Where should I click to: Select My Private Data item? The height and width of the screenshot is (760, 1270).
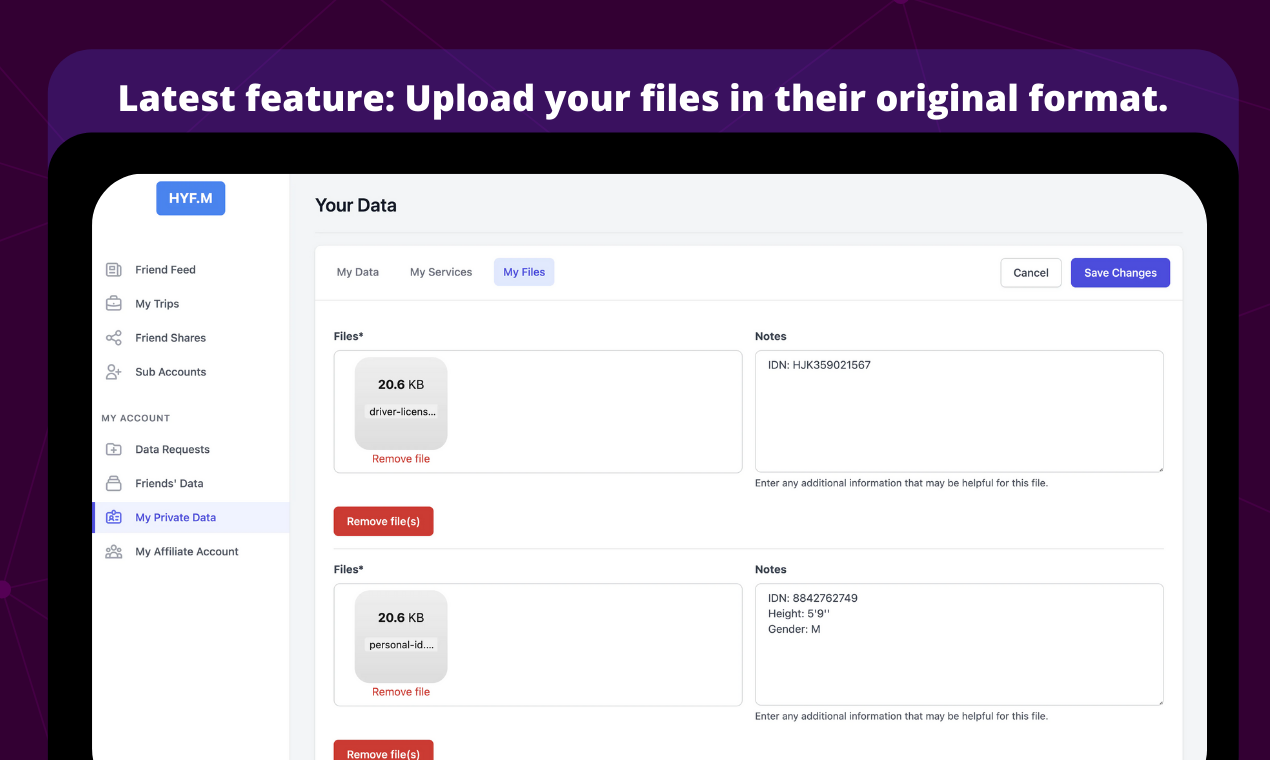[x=191, y=518]
